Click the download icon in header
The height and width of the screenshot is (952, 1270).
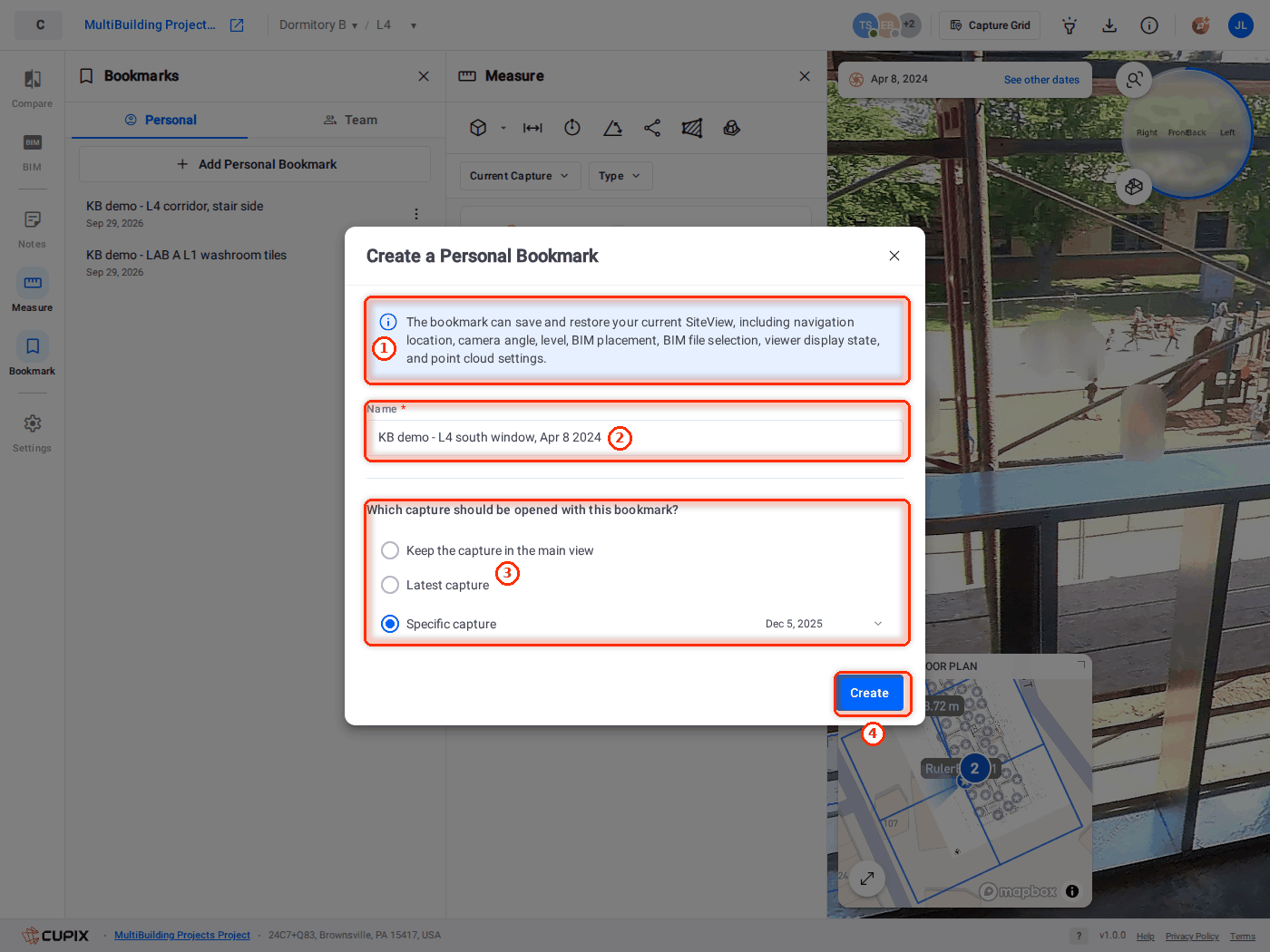1109,25
